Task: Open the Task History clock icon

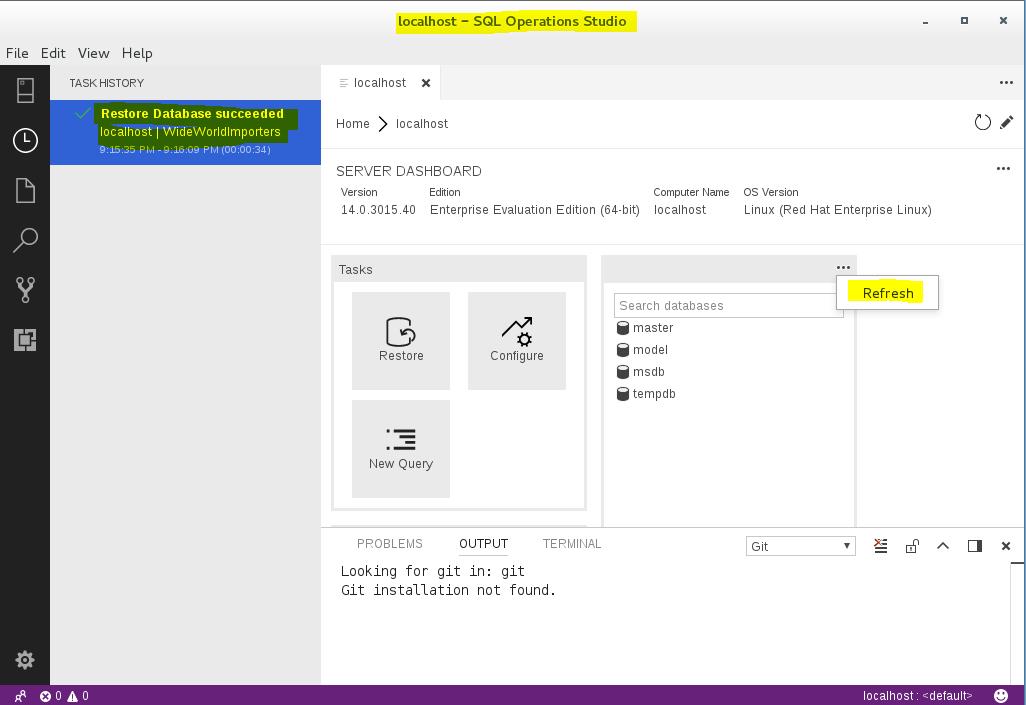Action: [25, 140]
